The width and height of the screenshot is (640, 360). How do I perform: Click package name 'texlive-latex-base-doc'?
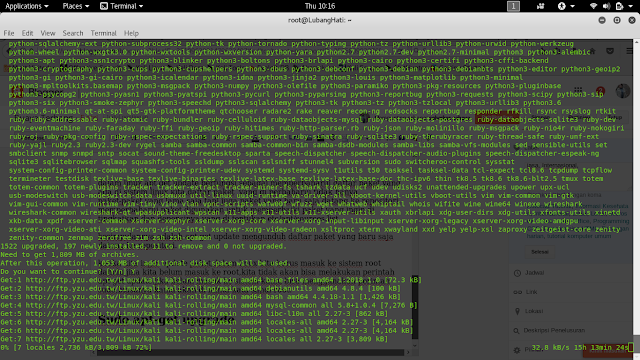[346, 179]
